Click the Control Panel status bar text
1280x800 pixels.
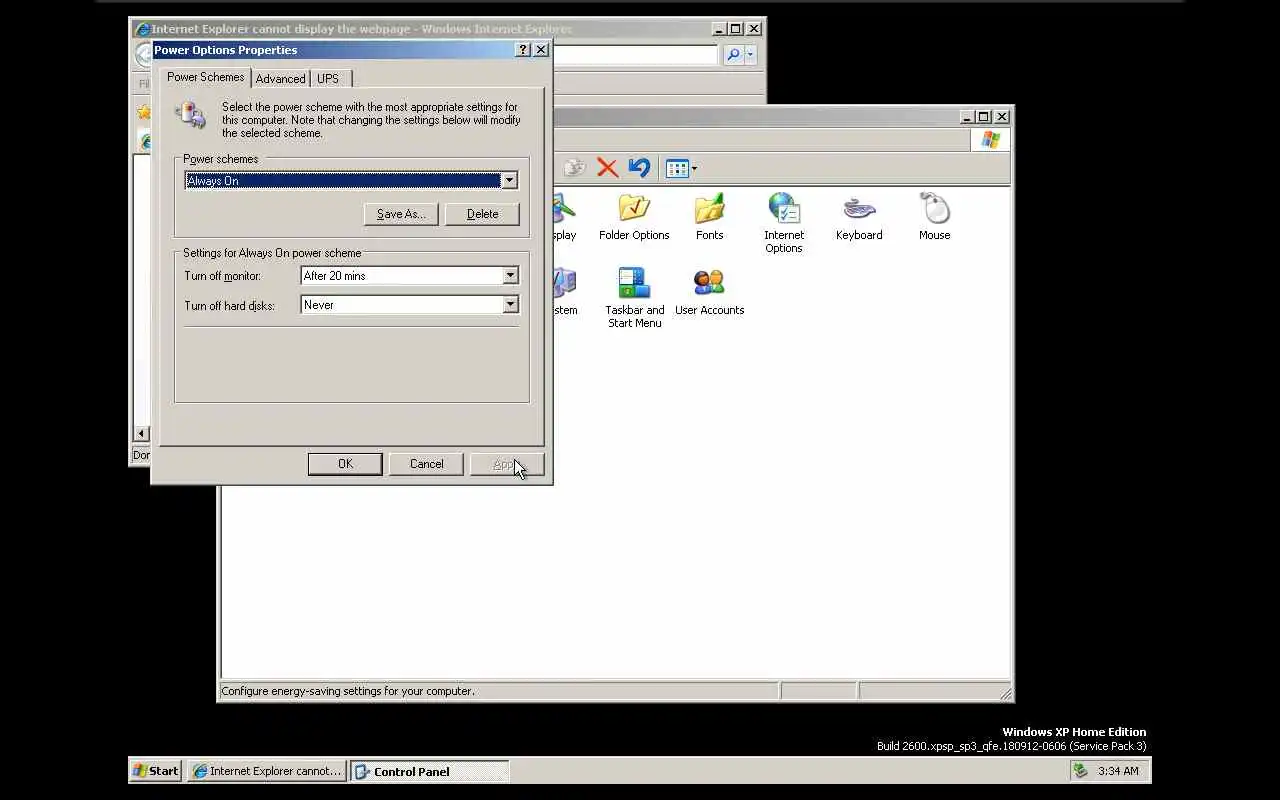[x=348, y=691]
